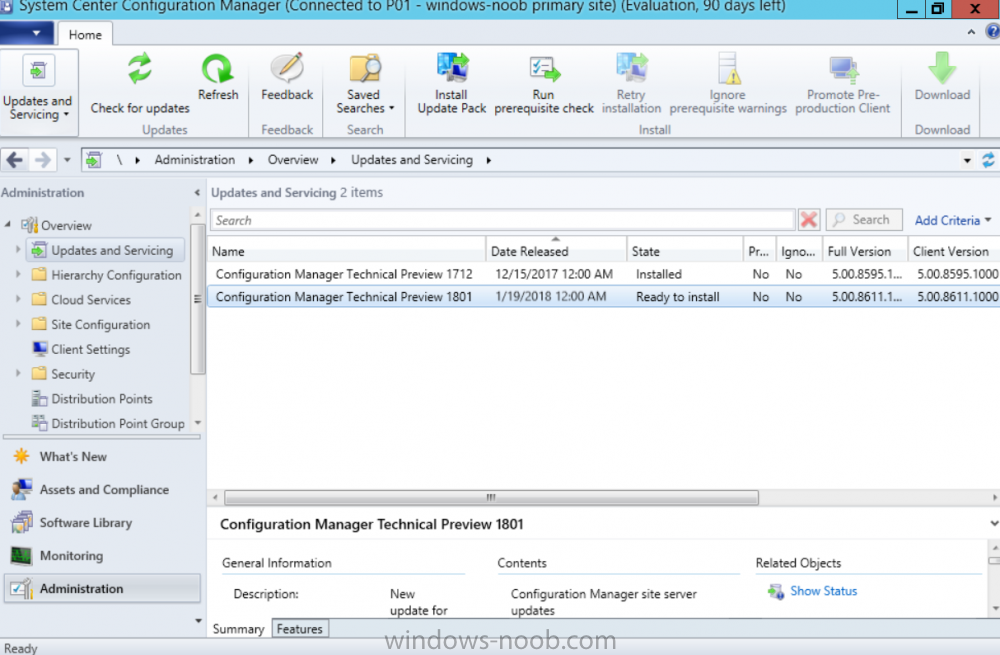Screen dimensions: 1000x655
Task: Select the Home ribbon tab
Action: [x=85, y=34]
